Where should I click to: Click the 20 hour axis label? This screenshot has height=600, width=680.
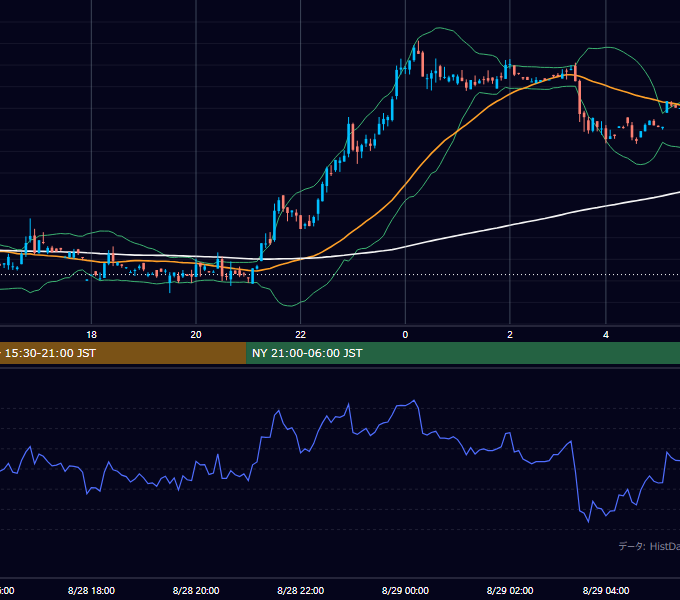(x=196, y=335)
